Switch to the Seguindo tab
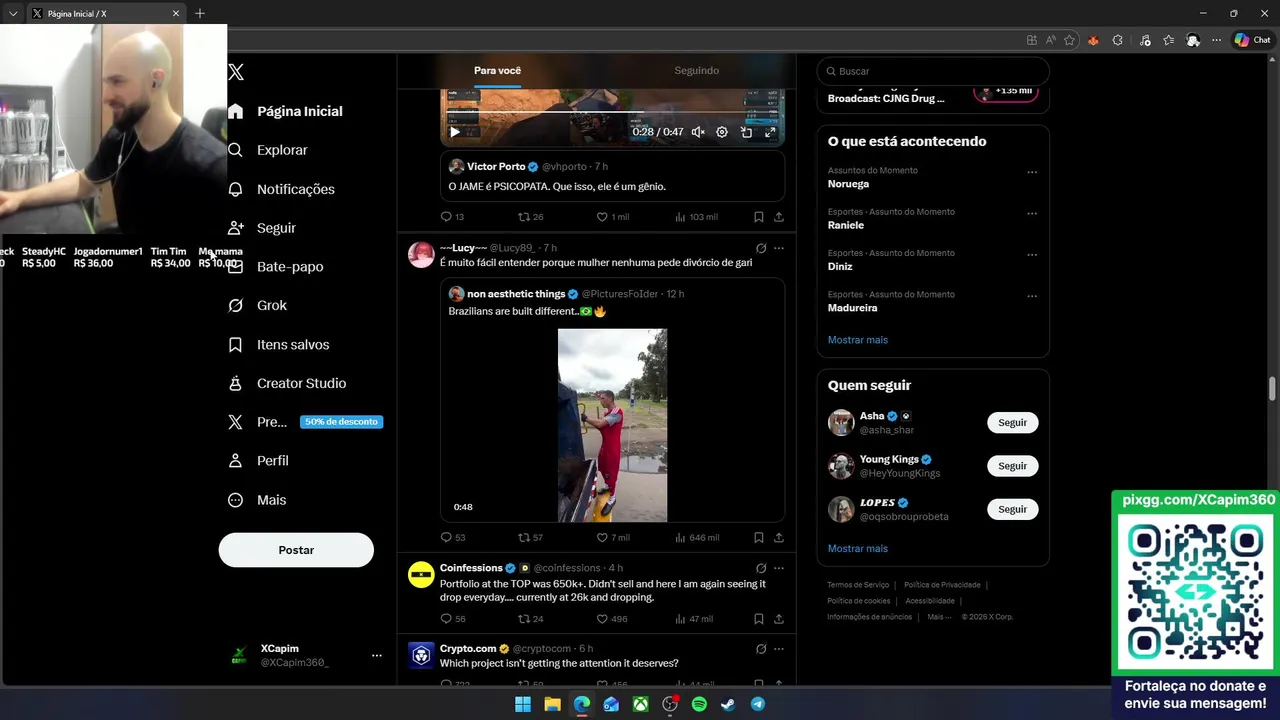Screen dimensions: 1280x720 tap(696, 71)
